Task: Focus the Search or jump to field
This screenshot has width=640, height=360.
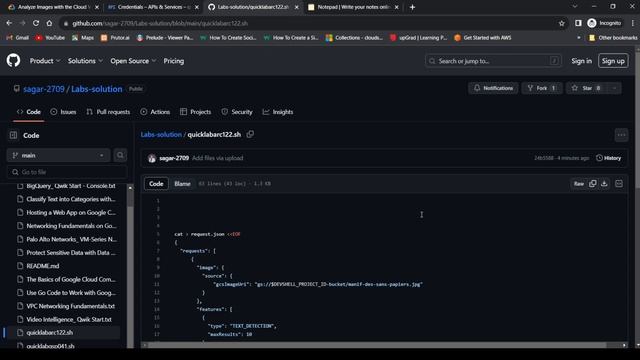Action: (493, 61)
